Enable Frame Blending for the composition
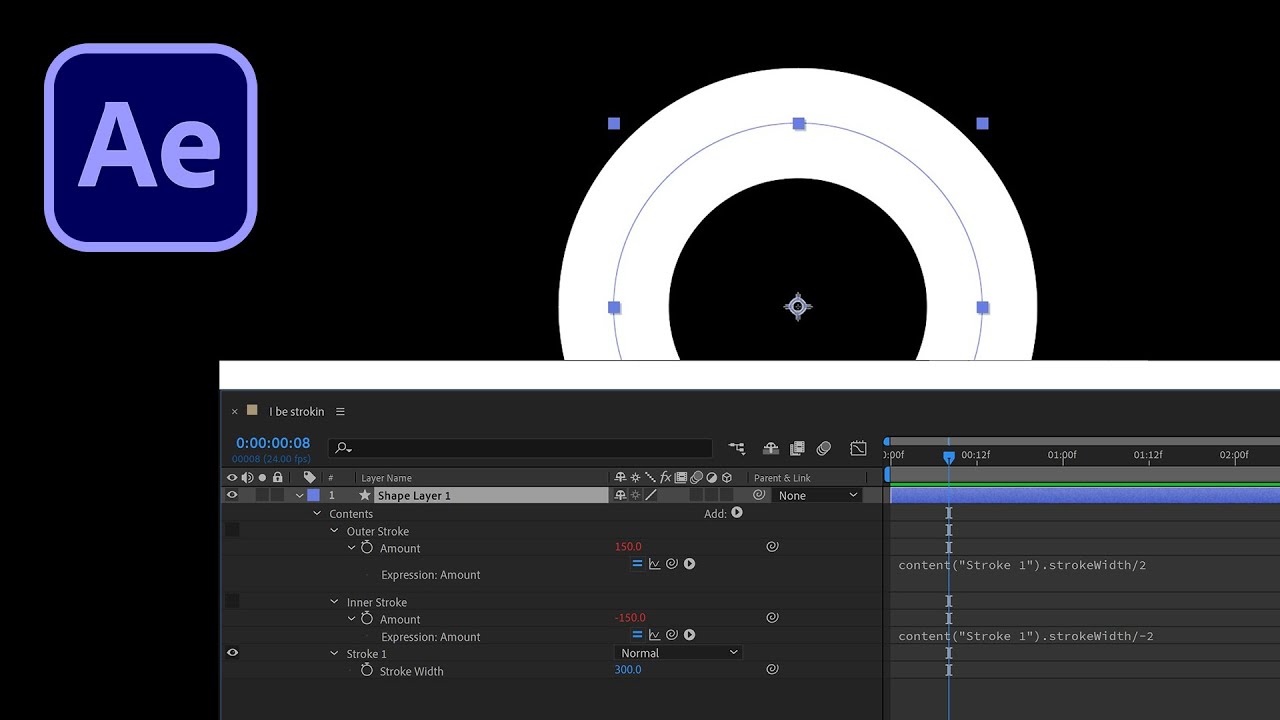Image resolution: width=1280 pixels, height=720 pixels. (797, 448)
